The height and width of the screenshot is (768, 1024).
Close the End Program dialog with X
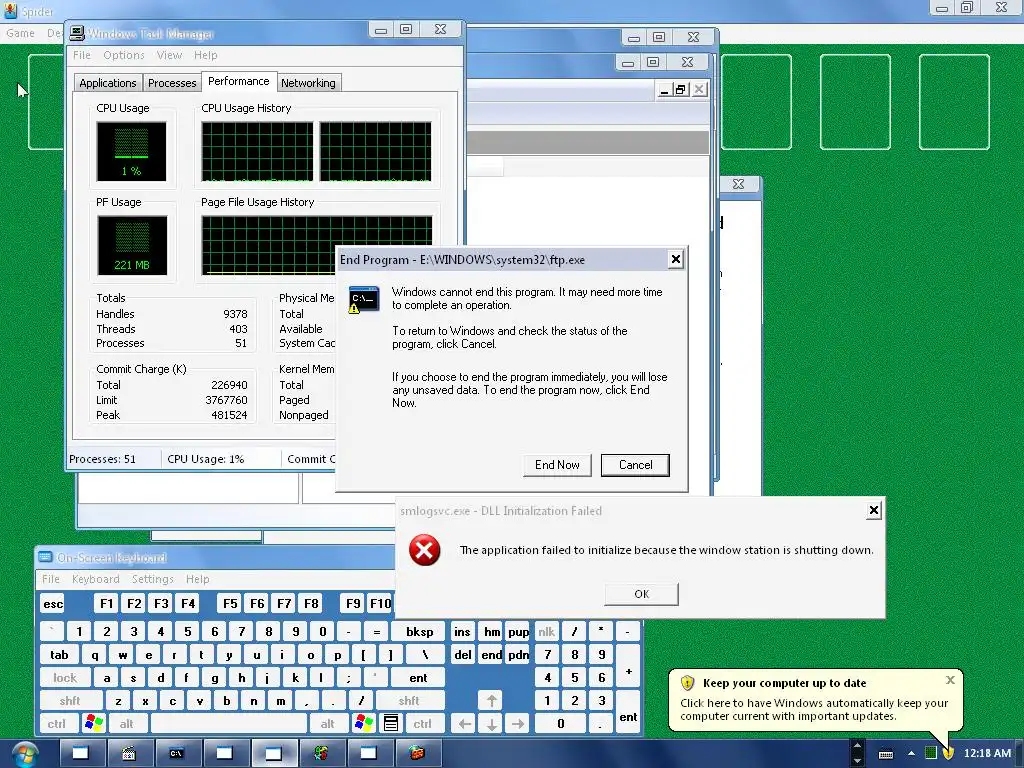(x=676, y=259)
